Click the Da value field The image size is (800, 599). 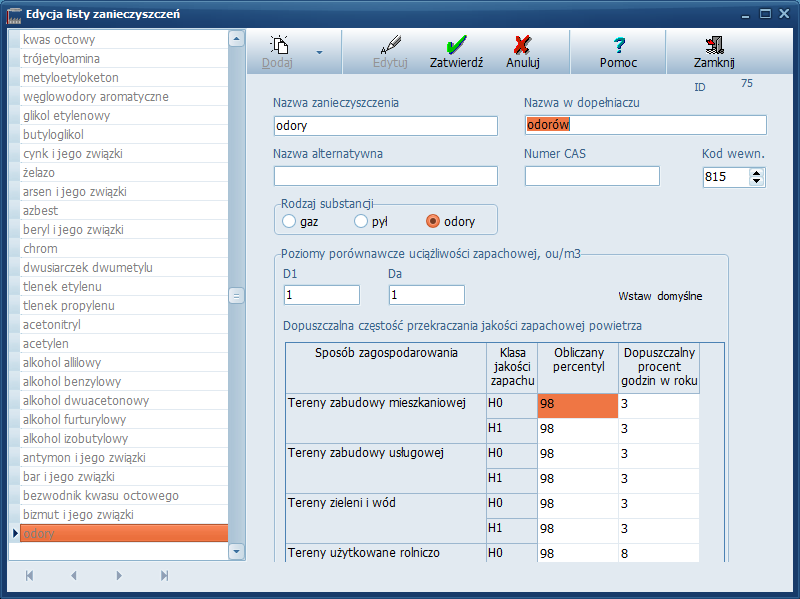tap(427, 295)
